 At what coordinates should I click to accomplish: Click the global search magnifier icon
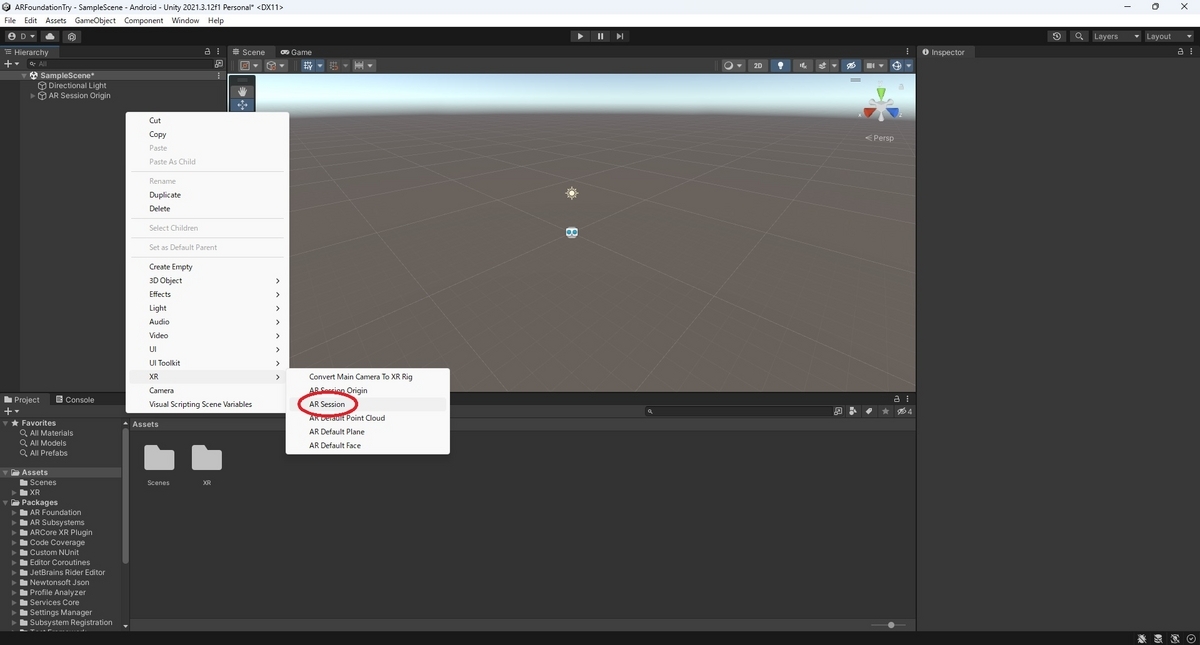click(x=1080, y=36)
